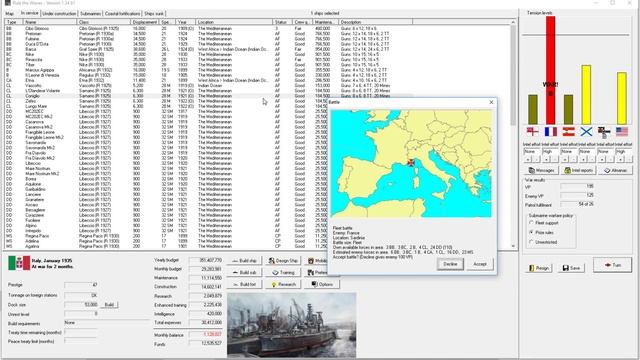Advance the game with Turn button

click(612, 265)
